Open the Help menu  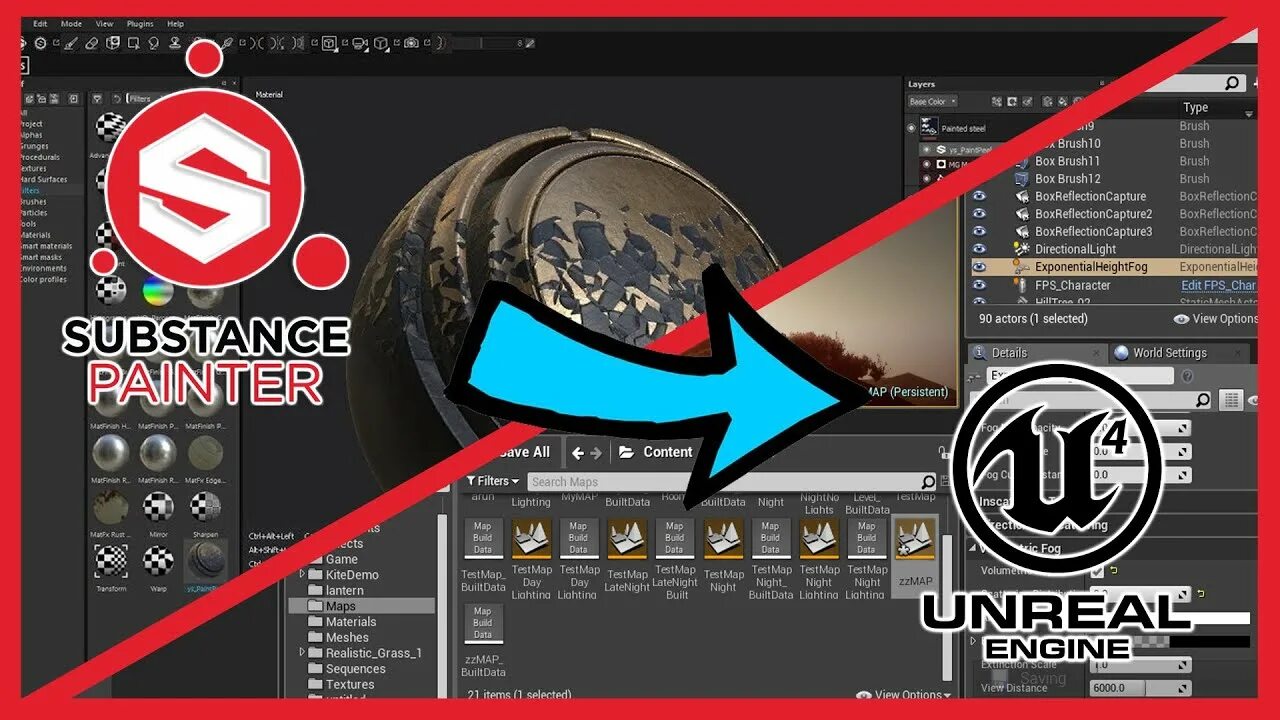(175, 23)
